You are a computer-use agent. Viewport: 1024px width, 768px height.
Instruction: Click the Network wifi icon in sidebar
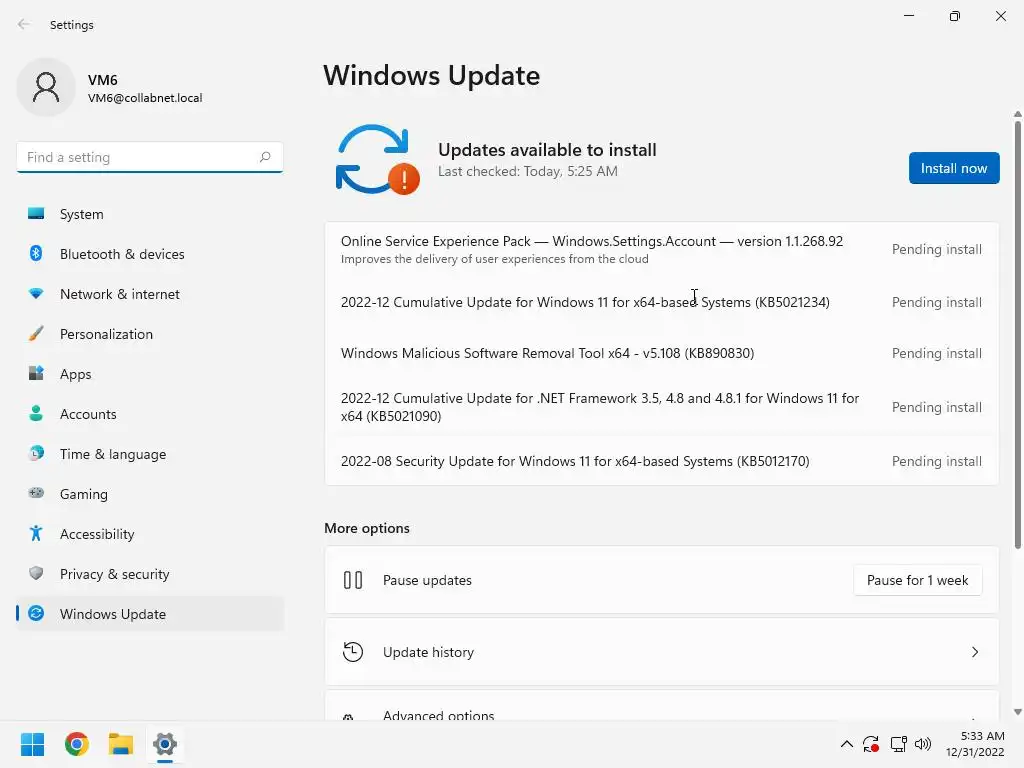click(36, 294)
